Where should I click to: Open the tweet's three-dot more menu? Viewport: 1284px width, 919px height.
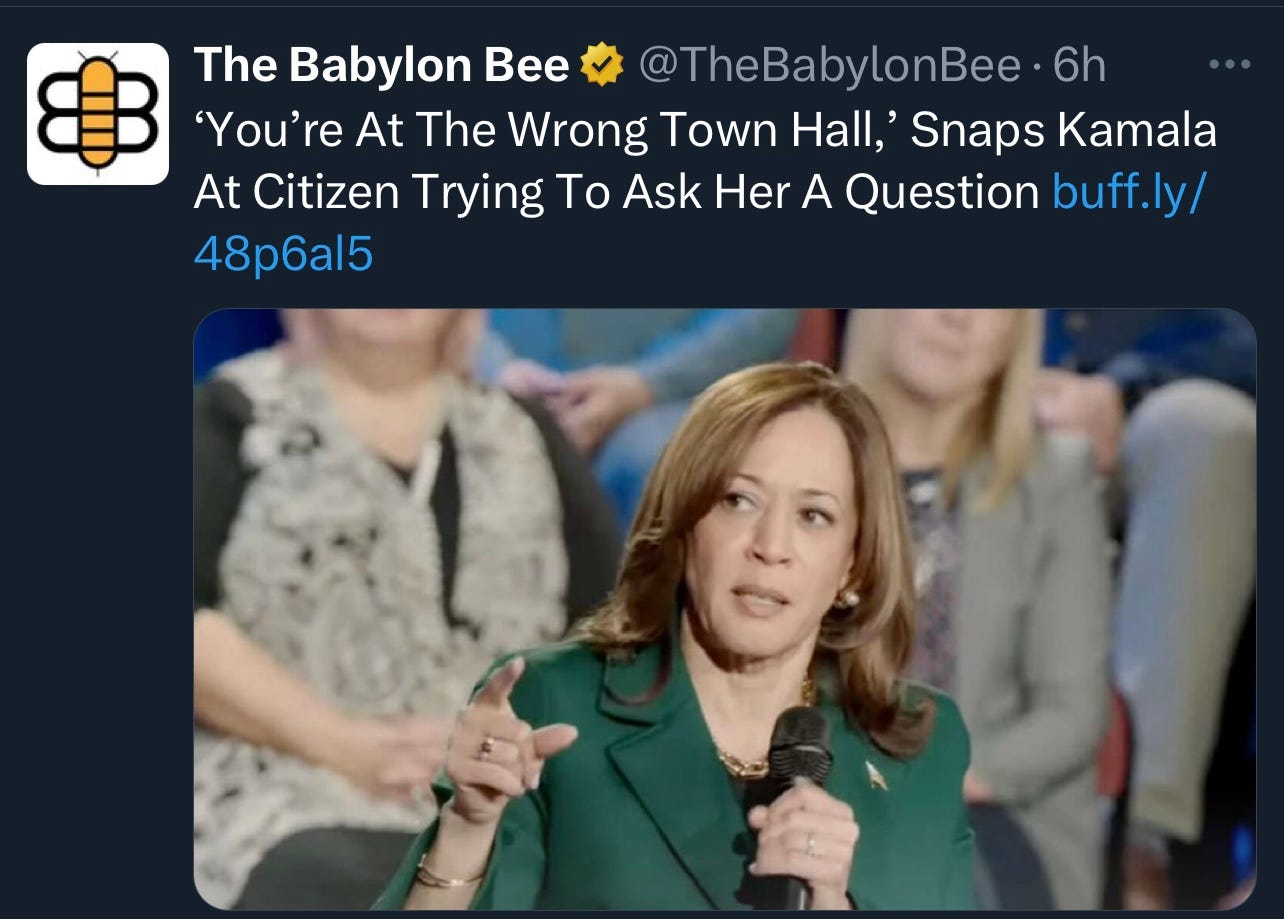pos(1229,65)
